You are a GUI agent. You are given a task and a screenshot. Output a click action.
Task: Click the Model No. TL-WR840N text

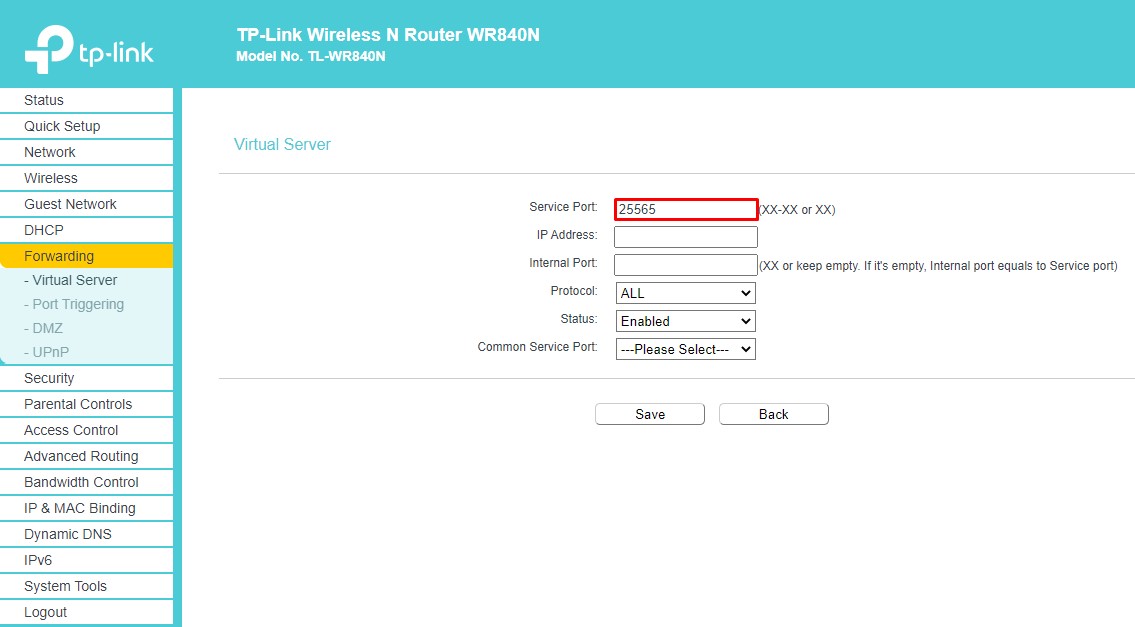311,56
